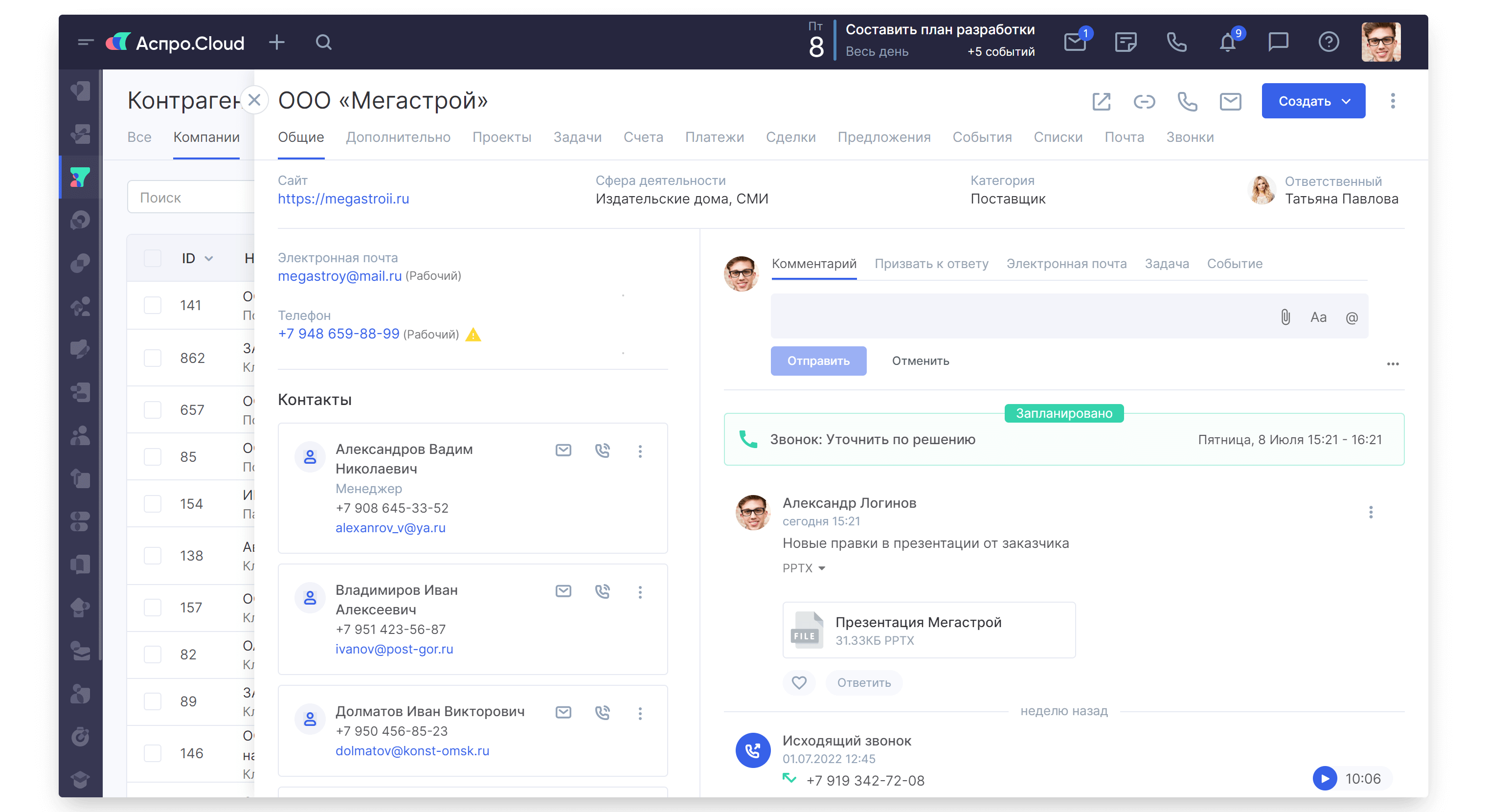The image size is (1487, 812).
Task: Click the plus add icon in top bar
Action: pyautogui.click(x=277, y=42)
